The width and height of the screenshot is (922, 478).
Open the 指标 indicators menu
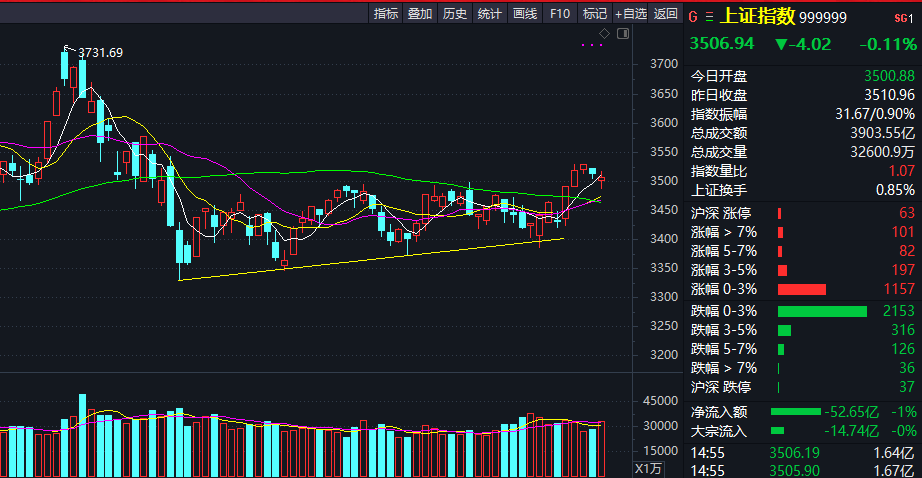point(386,13)
